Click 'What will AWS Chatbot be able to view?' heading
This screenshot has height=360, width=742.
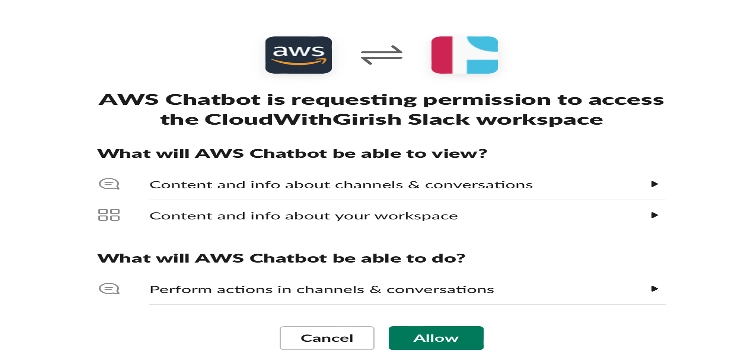[292, 154]
